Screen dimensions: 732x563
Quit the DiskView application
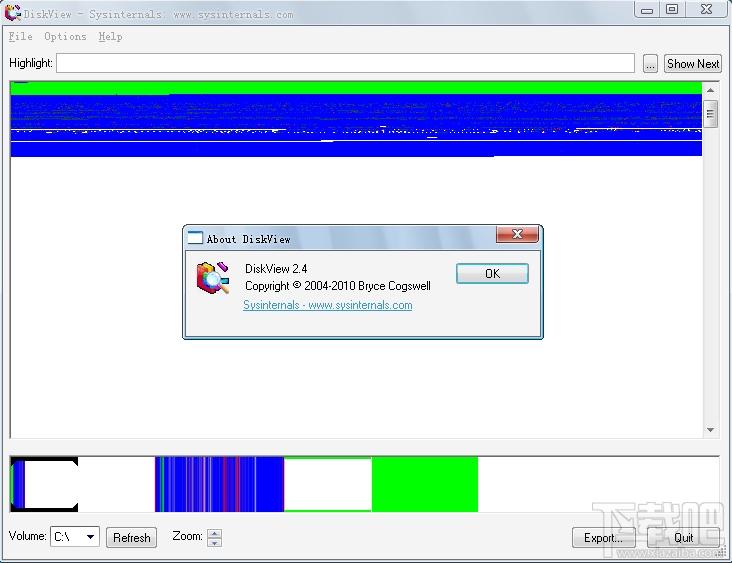pos(683,538)
